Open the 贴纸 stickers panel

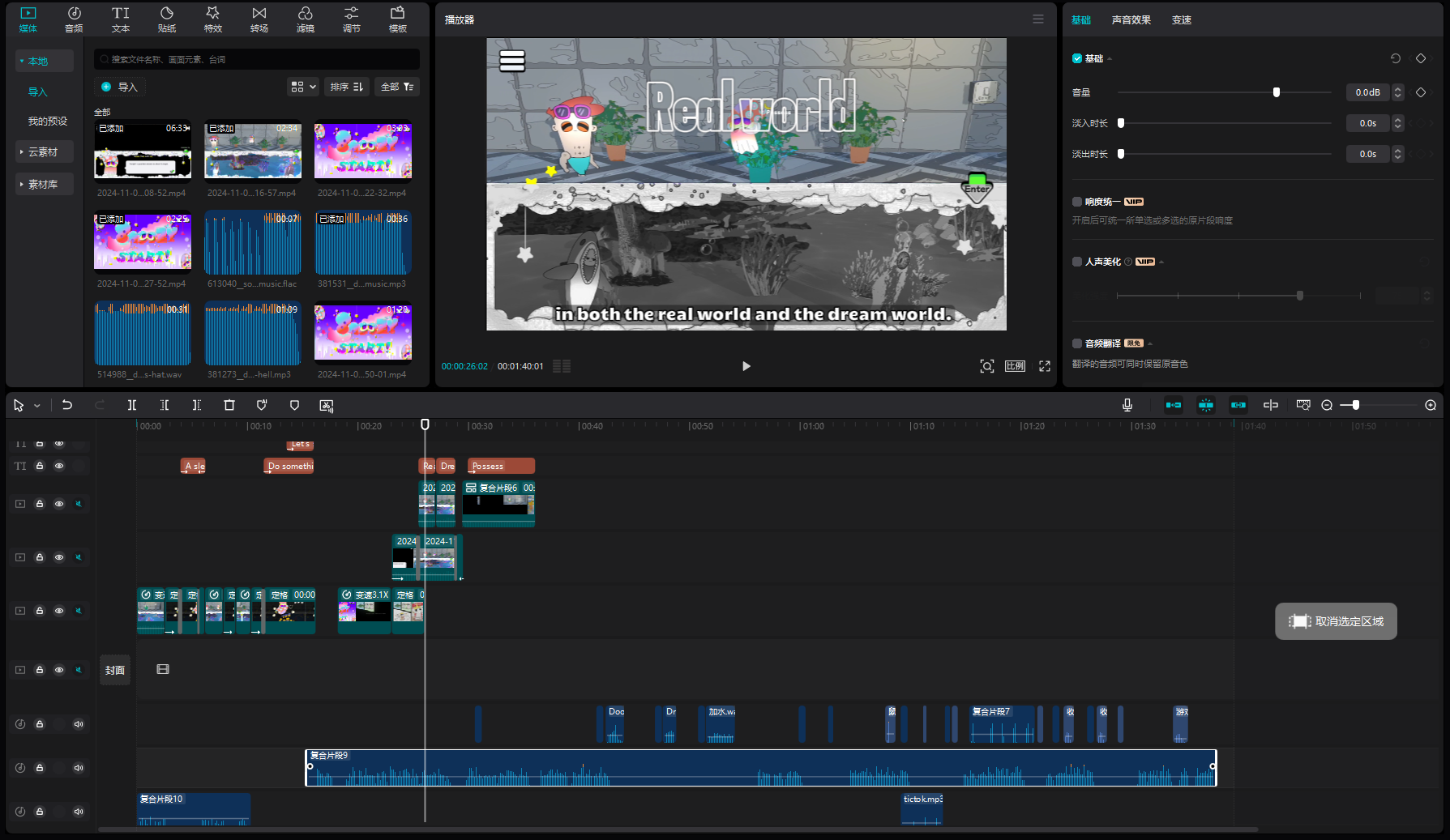pos(166,18)
